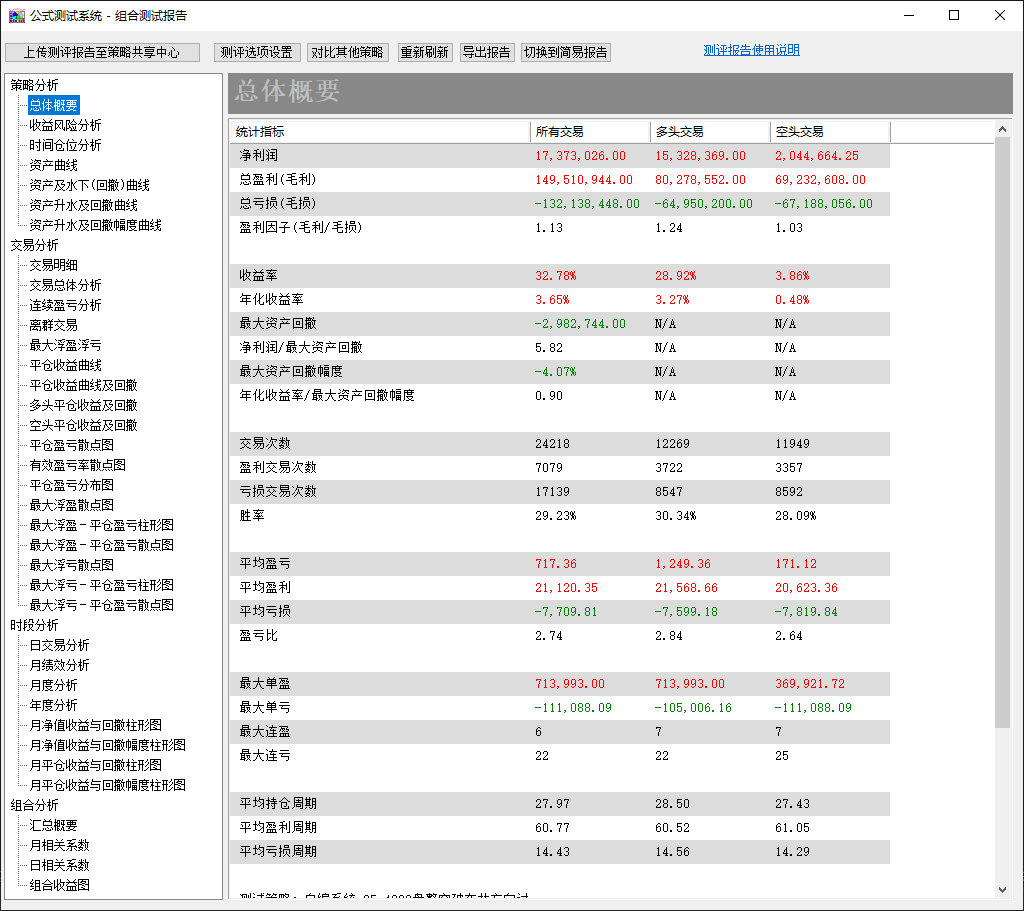
Task: Select 最大浮亏 - 平仓盈亏柱形图
Action: 102,585
